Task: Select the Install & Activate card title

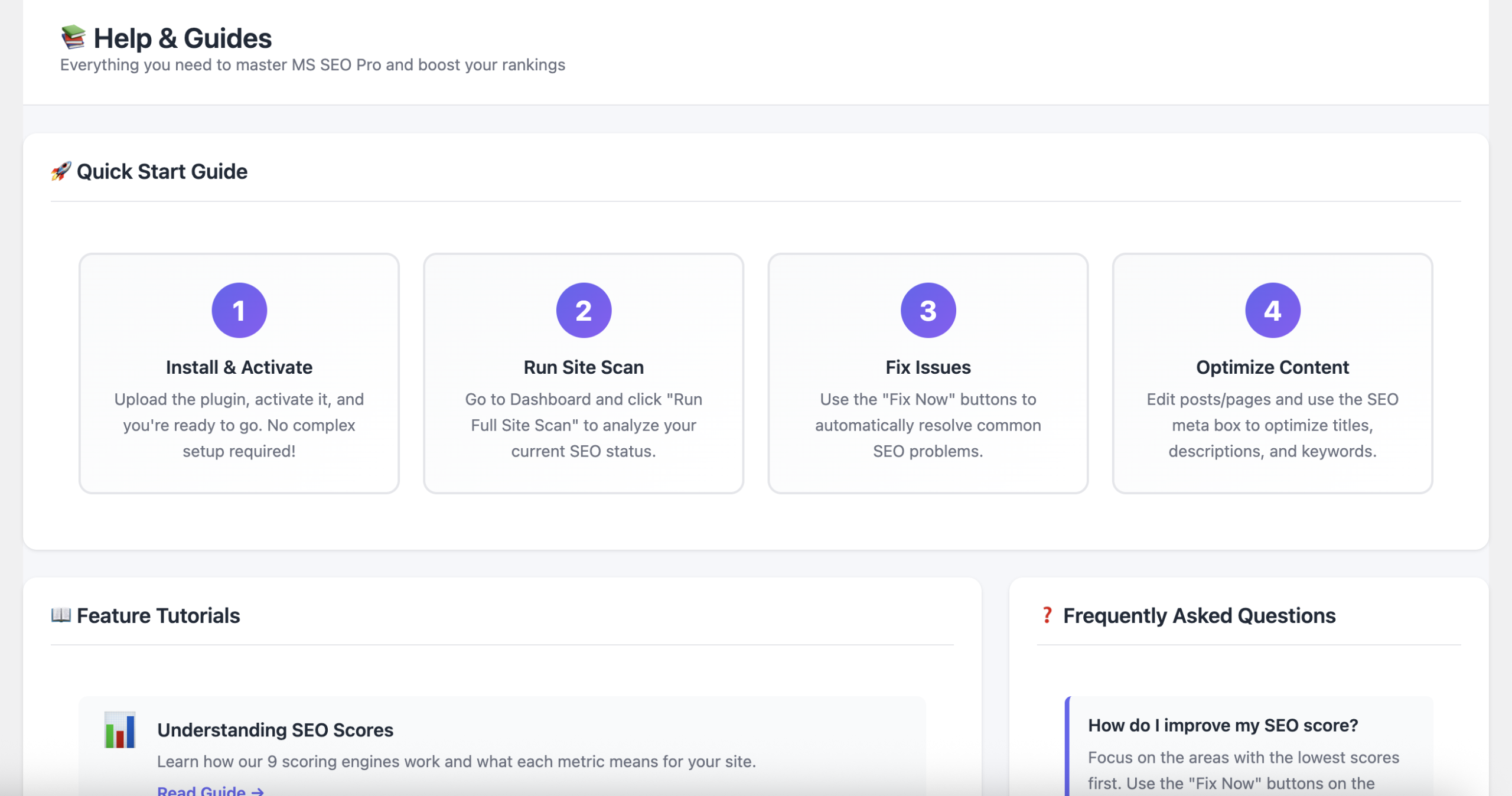Action: tap(239, 367)
